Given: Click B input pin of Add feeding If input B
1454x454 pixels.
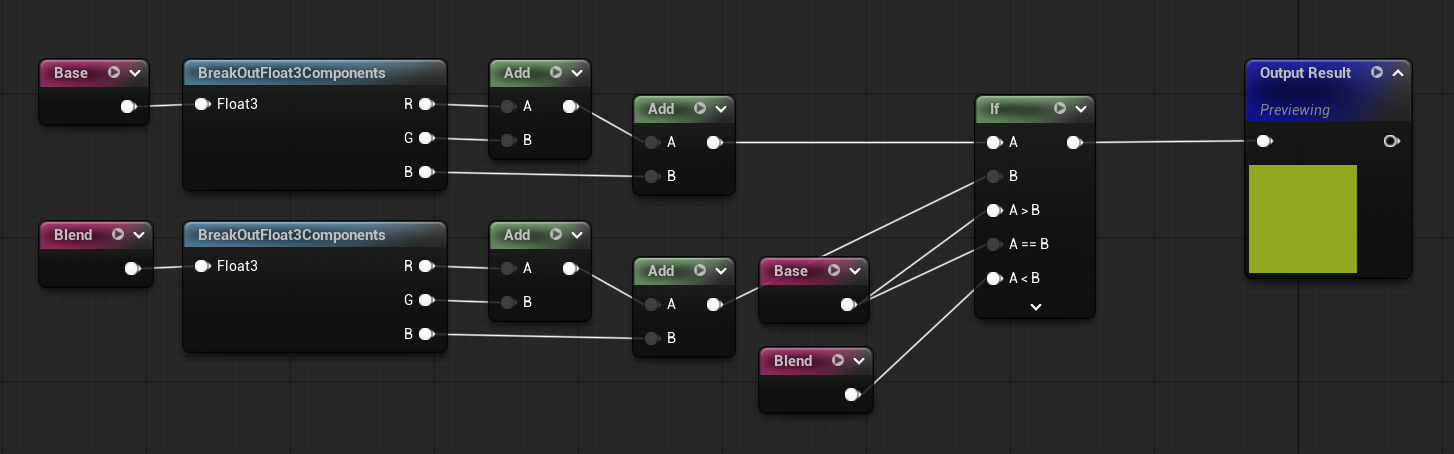Looking at the screenshot, I should [x=652, y=339].
